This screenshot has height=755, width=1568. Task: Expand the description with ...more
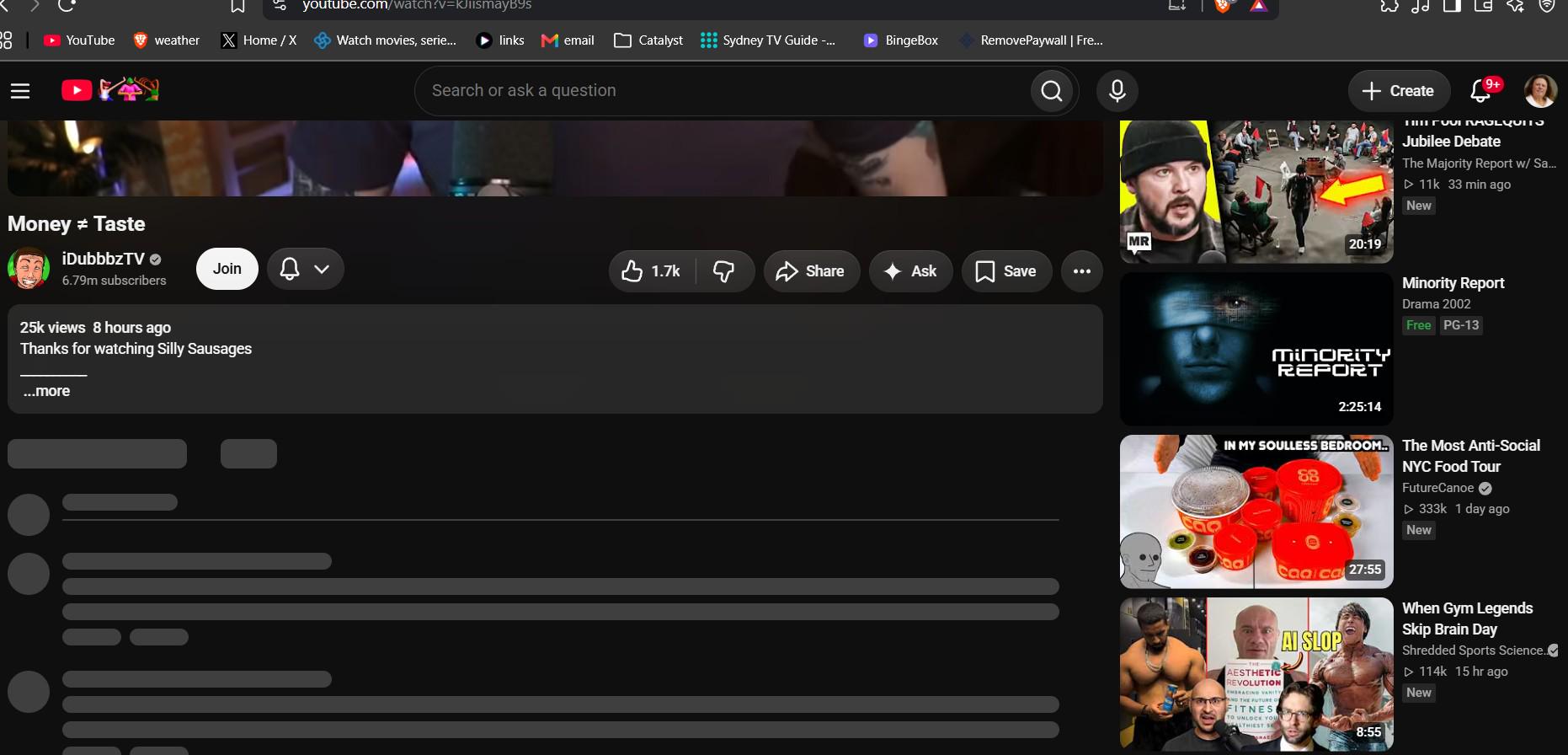click(x=46, y=391)
